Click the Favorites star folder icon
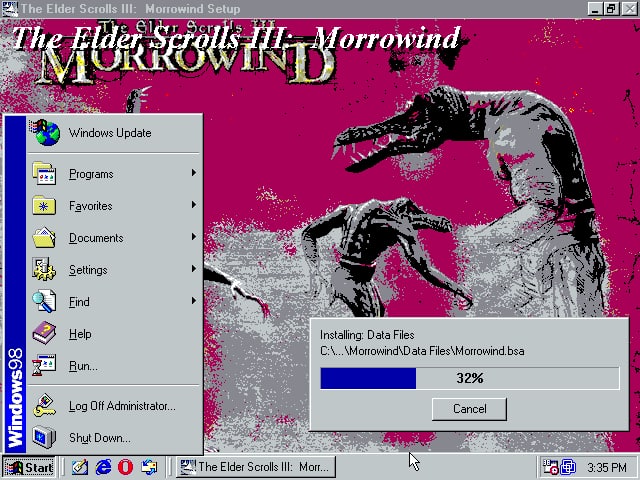This screenshot has height=480, width=640. click(44, 205)
